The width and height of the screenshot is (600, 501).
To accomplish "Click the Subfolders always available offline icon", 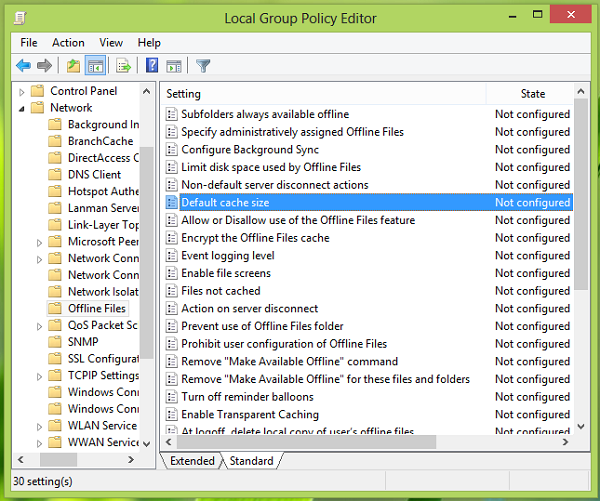I will [x=171, y=114].
